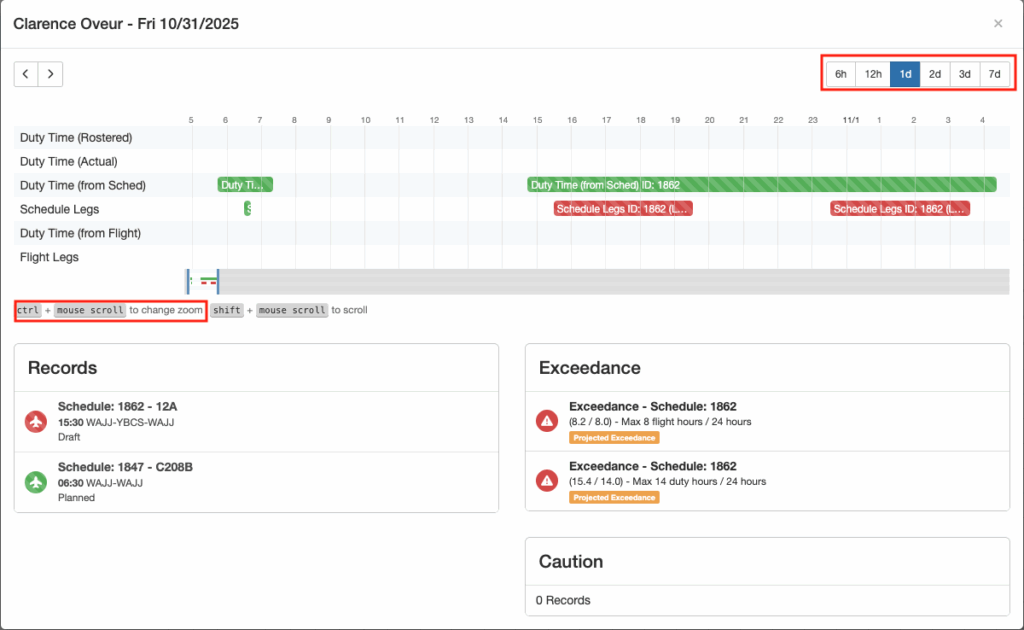Click the green plane icon for Schedule 1847
This screenshot has width=1024, height=630.
coord(36,482)
